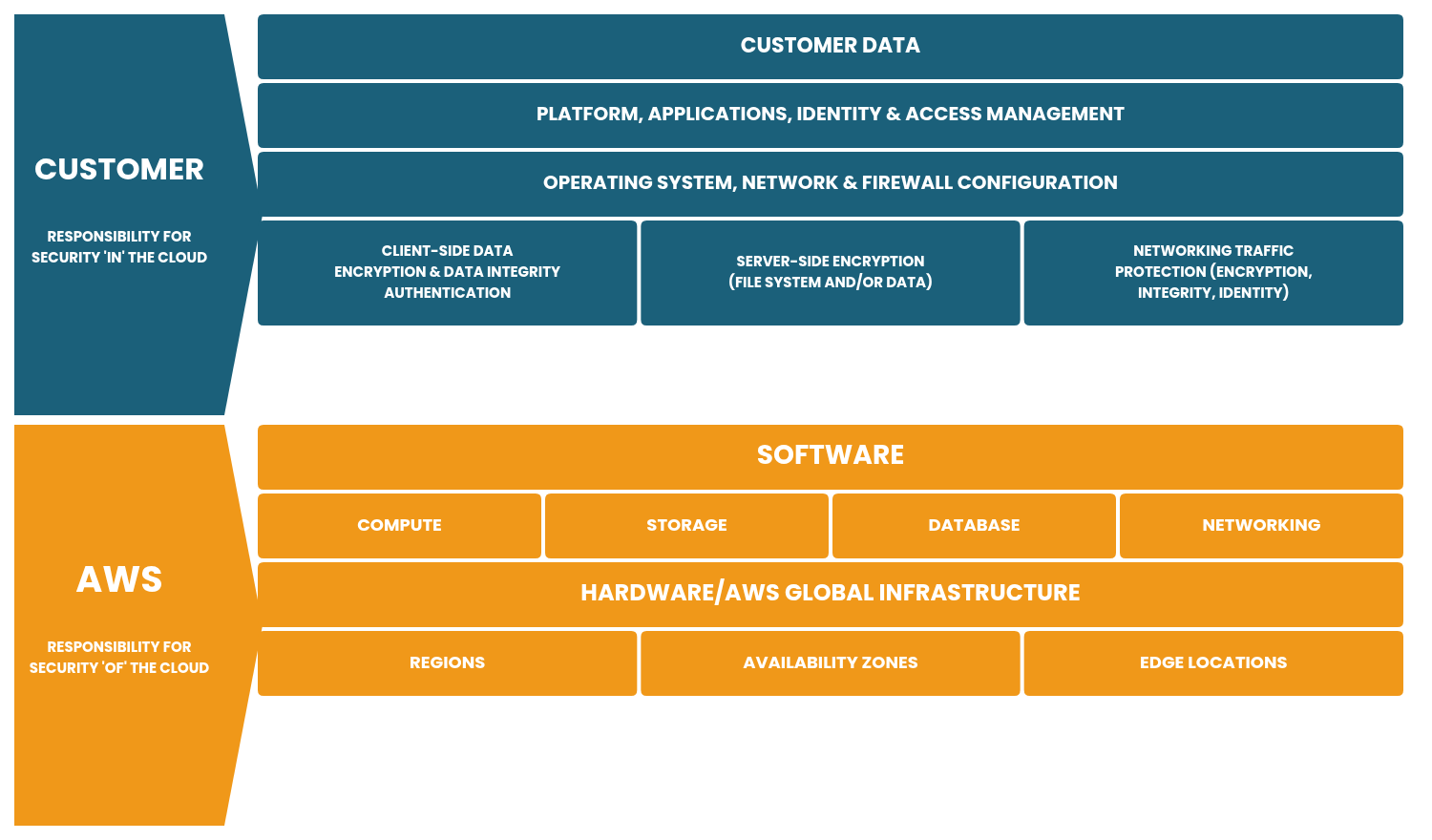
Task: Click Operating System, Network & Firewall Configuration block
Action: (x=830, y=184)
